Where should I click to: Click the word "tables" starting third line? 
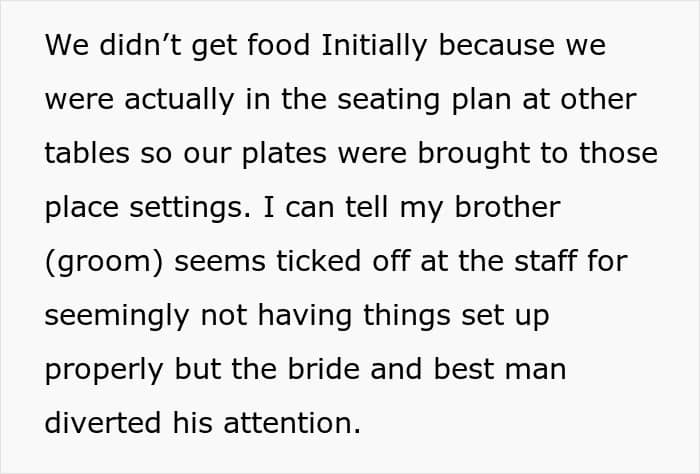tap(87, 153)
